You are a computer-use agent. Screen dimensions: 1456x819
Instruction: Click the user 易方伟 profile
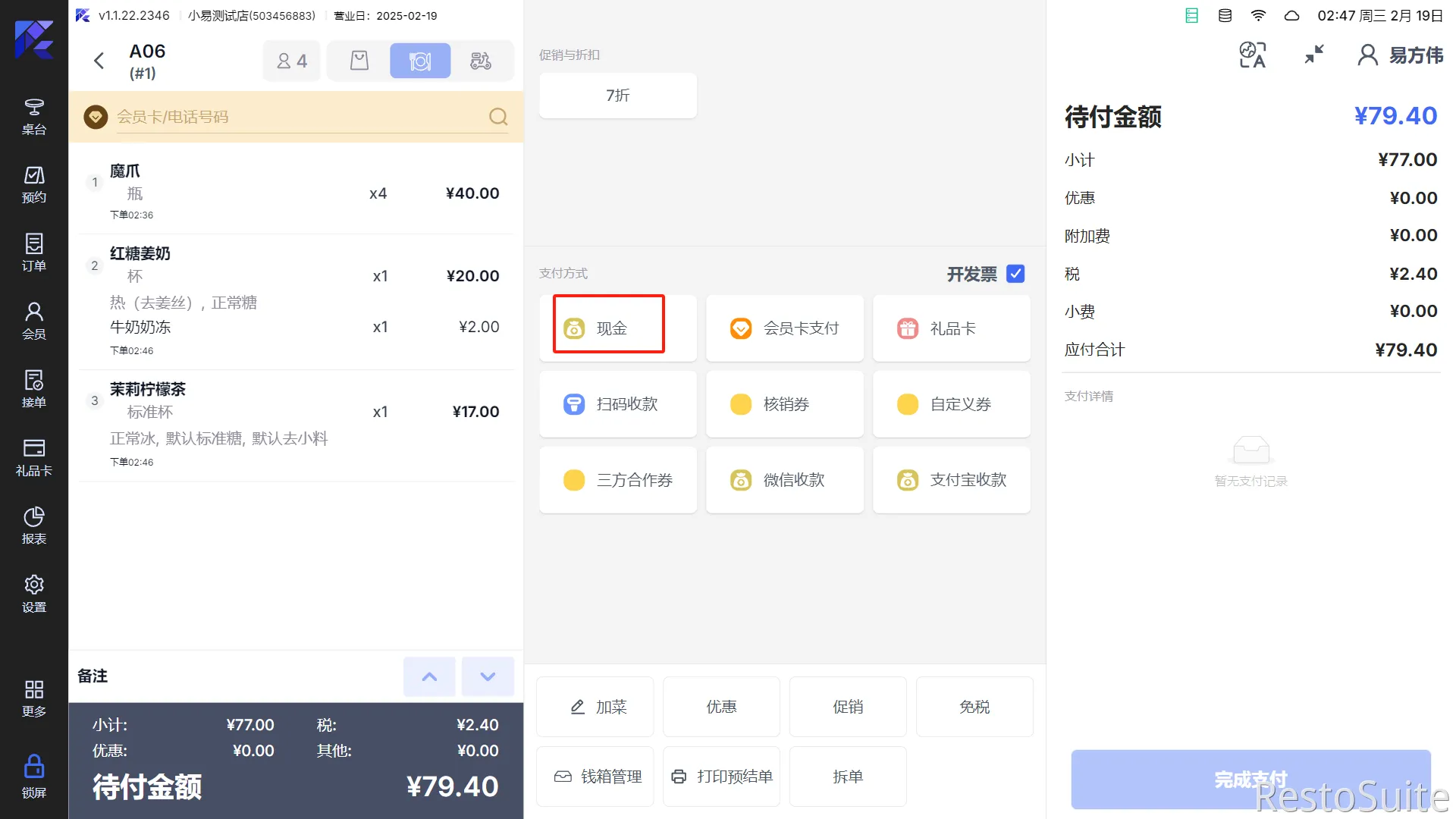click(x=1400, y=55)
